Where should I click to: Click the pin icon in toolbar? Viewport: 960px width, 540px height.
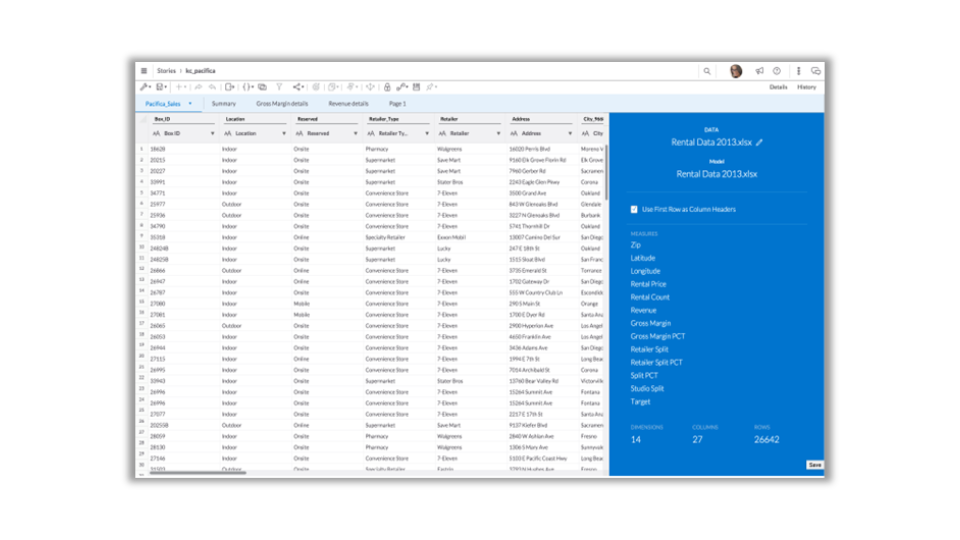pos(430,87)
